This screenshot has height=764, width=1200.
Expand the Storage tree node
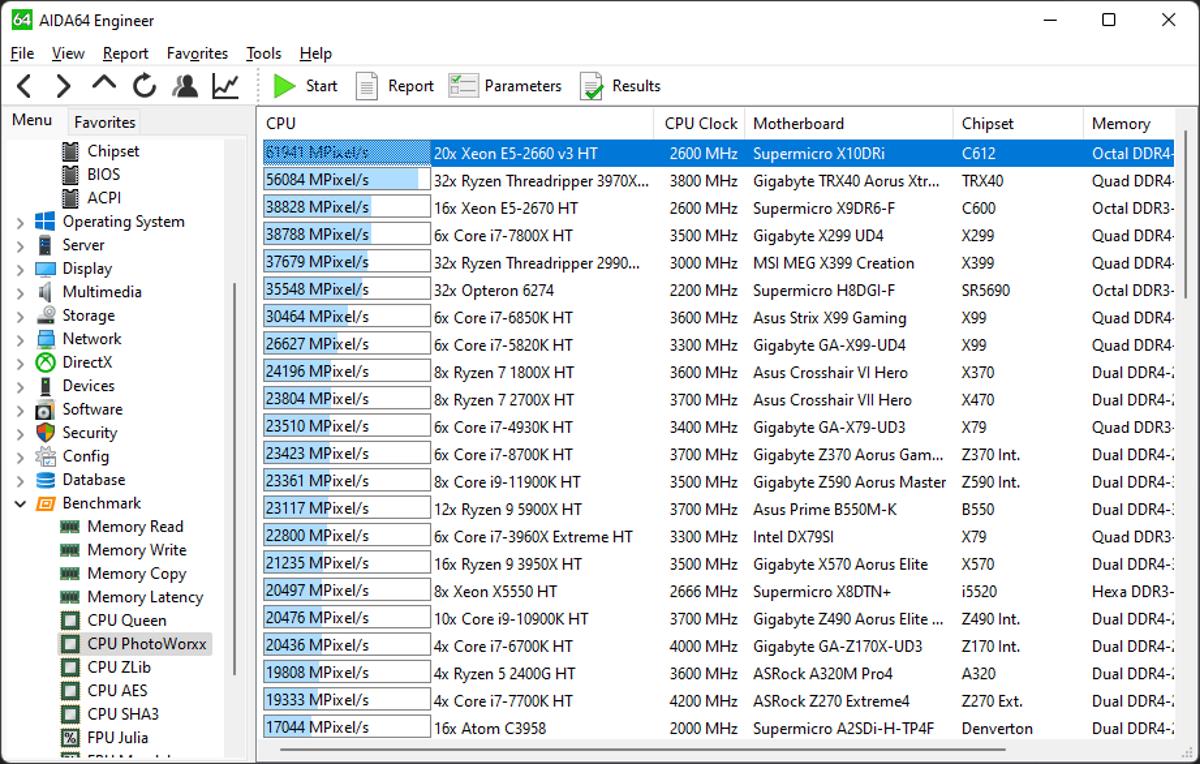20,316
